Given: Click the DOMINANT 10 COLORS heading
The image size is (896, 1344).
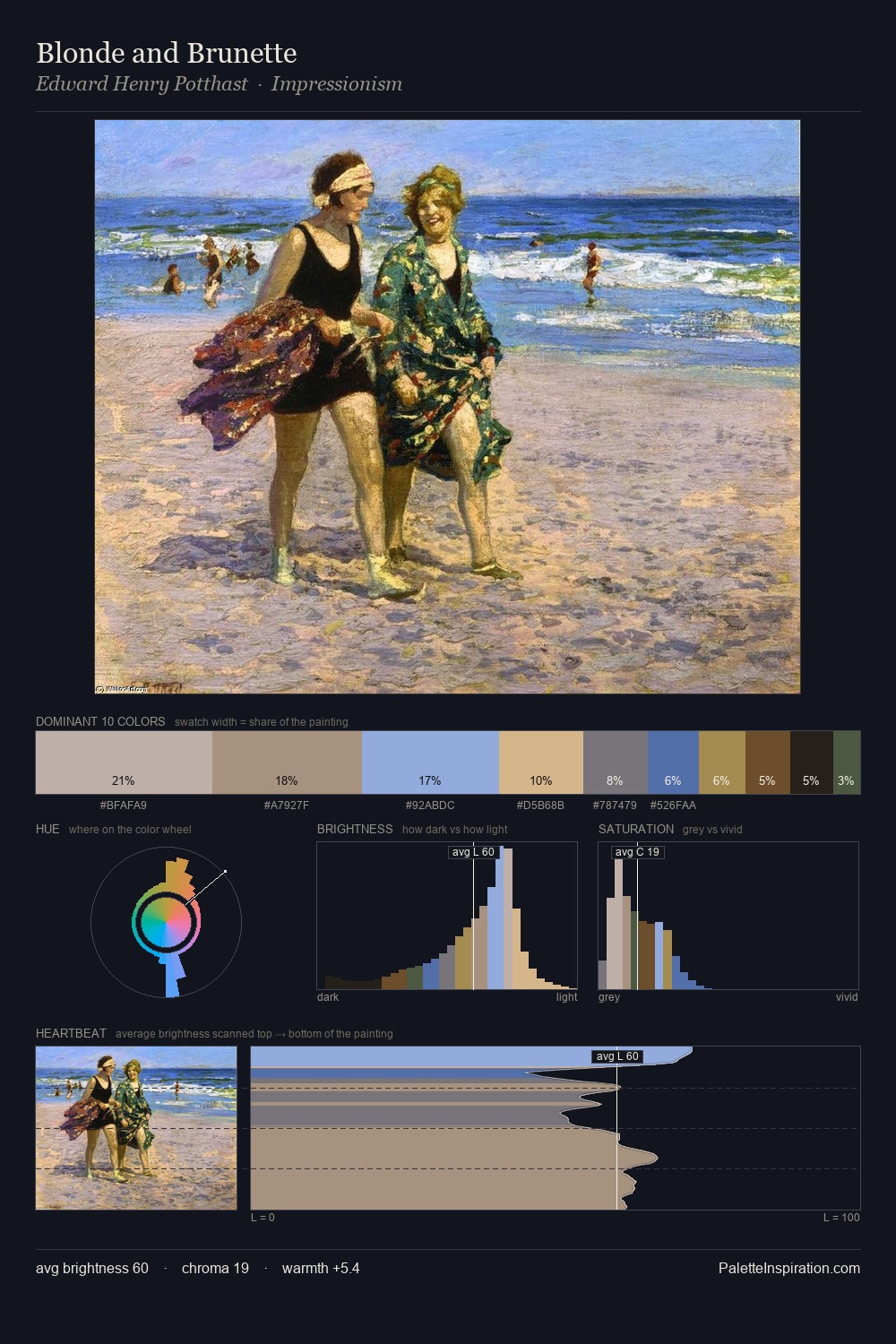Looking at the screenshot, I should 100,721.
